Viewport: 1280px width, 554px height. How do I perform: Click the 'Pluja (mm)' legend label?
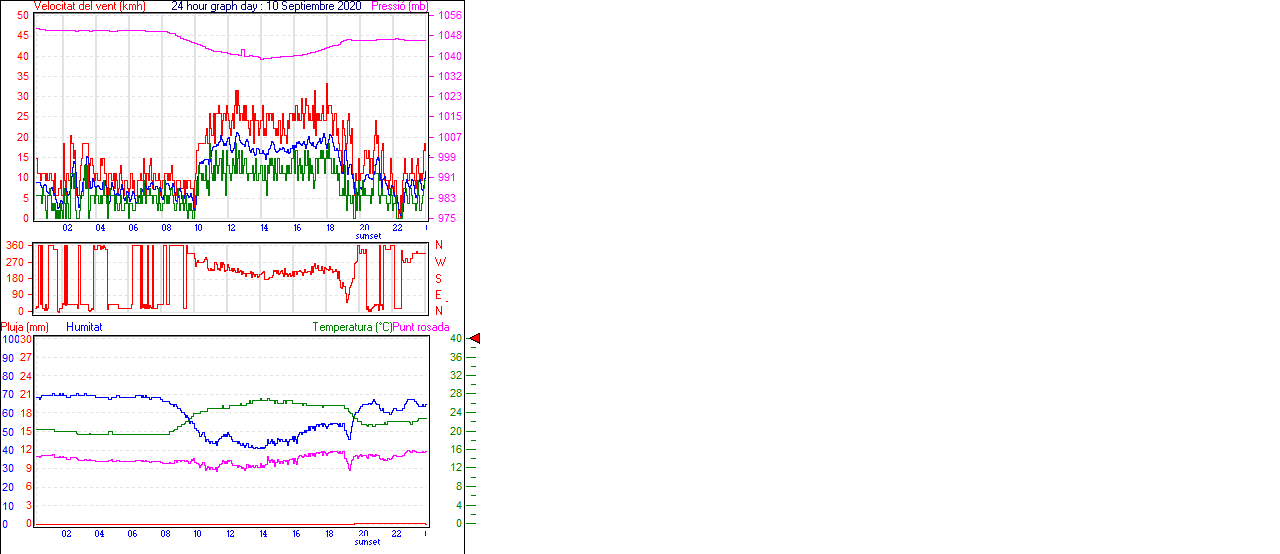pyautogui.click(x=25, y=327)
